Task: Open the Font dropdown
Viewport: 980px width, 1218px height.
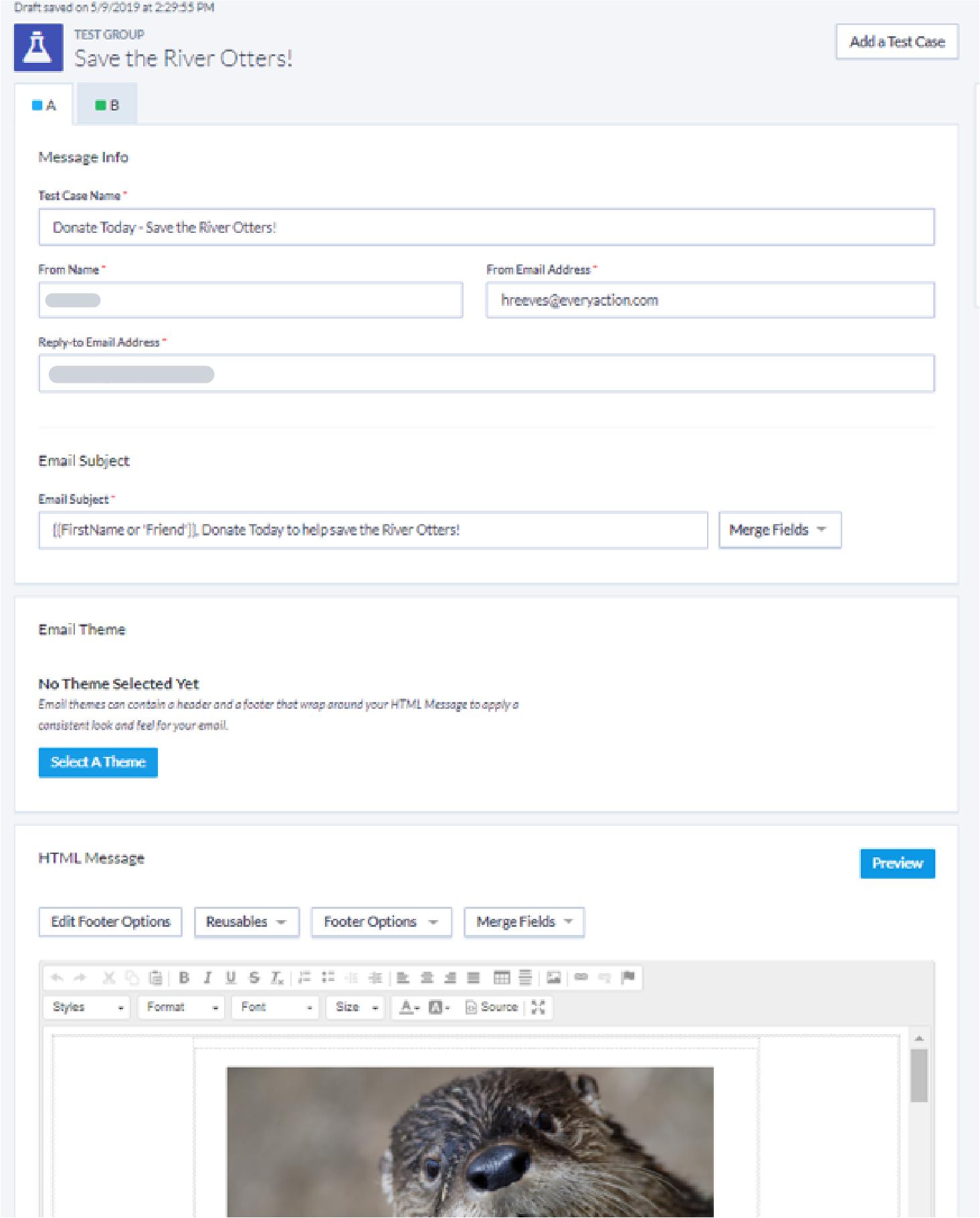Action: [275, 1007]
